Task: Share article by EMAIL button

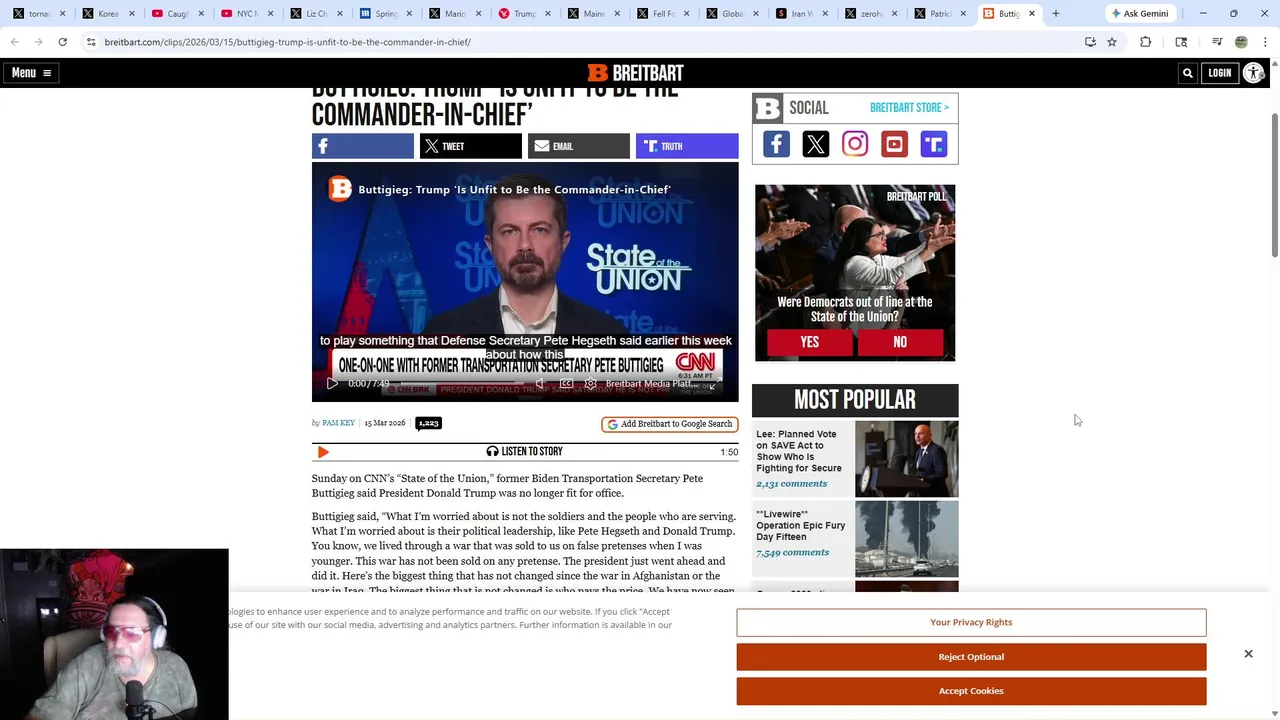Action: (578, 146)
